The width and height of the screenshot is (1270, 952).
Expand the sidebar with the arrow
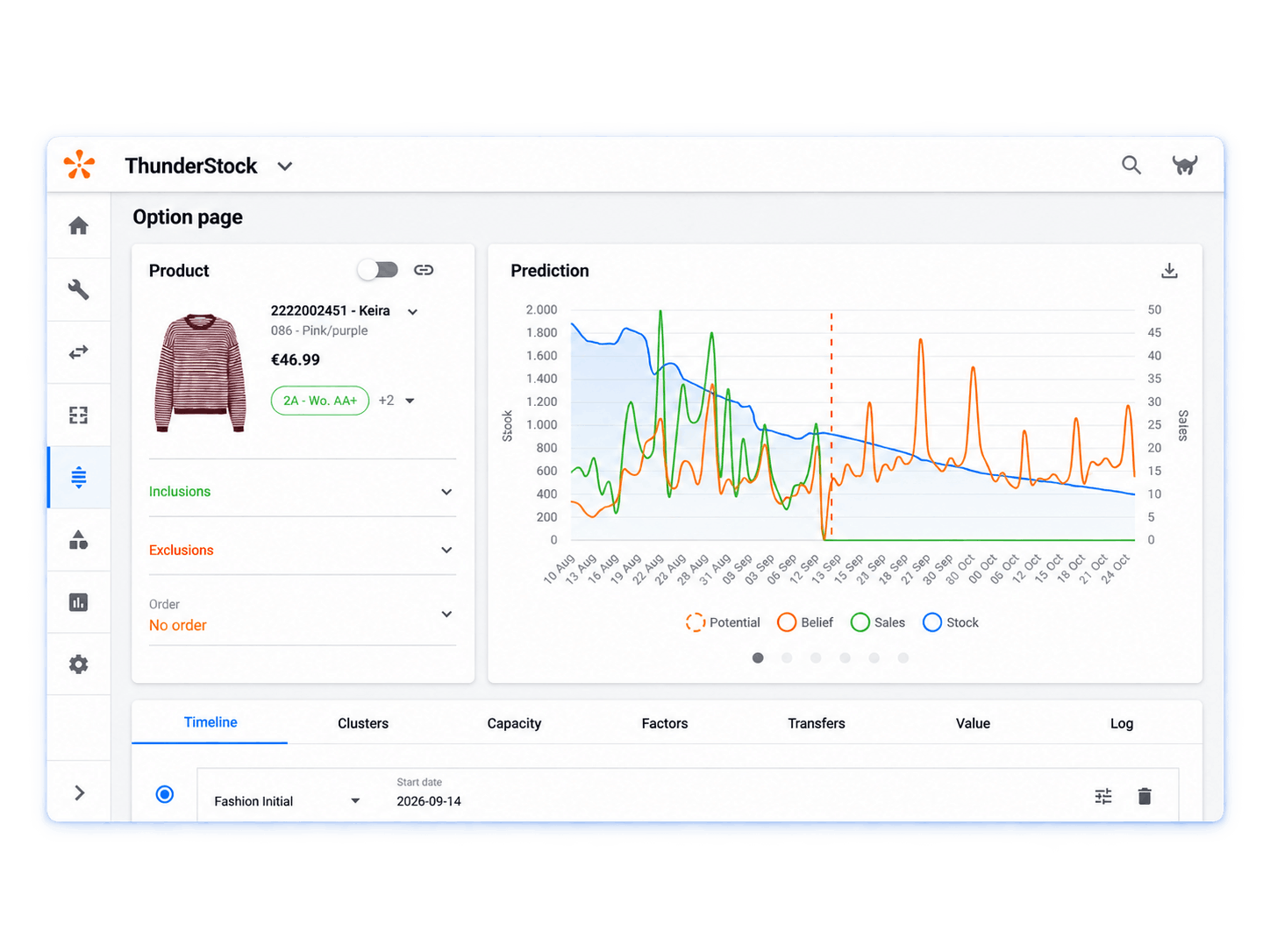pyautogui.click(x=80, y=793)
